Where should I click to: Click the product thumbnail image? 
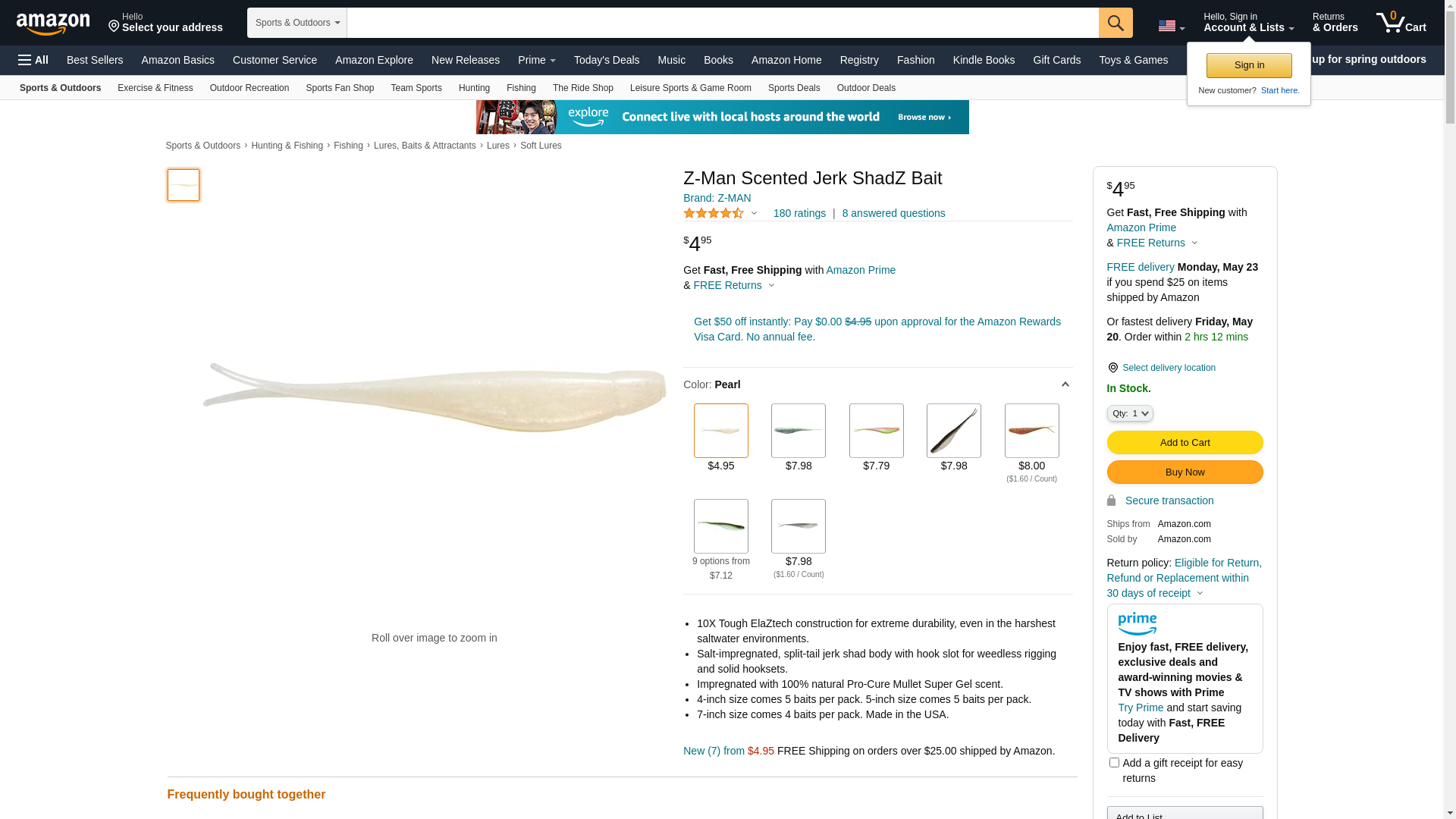click(184, 185)
